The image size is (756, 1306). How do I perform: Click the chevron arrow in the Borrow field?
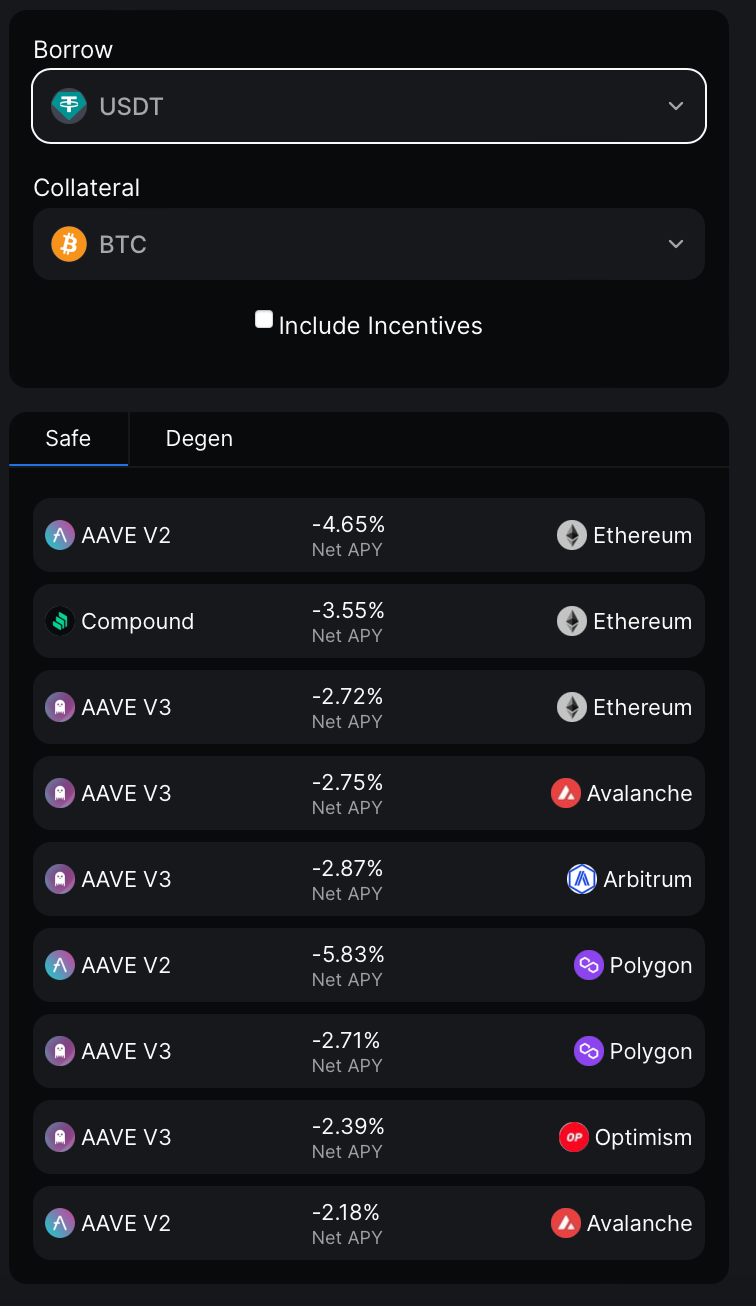(676, 105)
